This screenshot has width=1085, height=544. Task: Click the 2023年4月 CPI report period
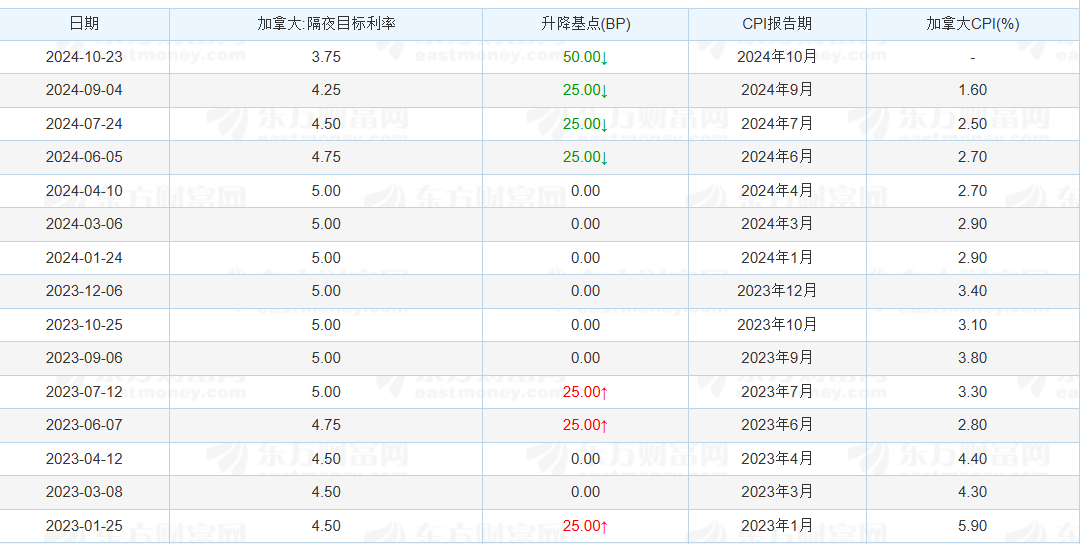coord(777,460)
